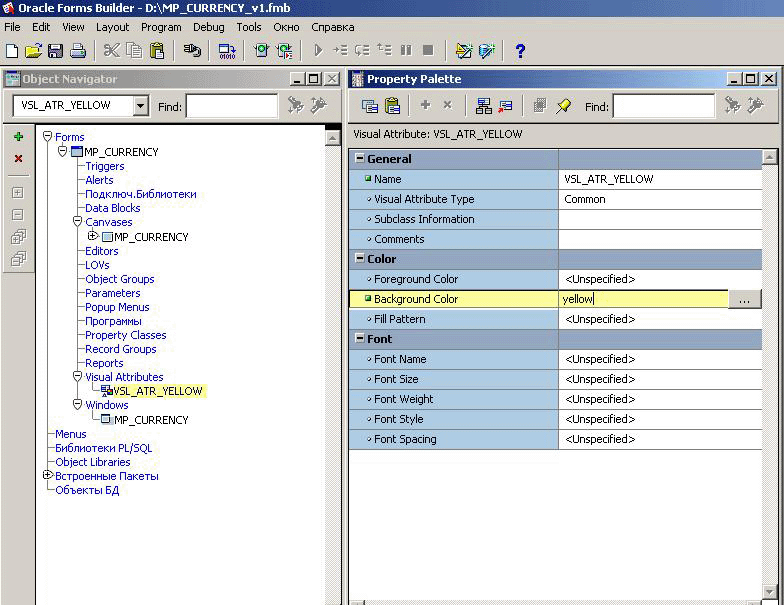The width and height of the screenshot is (784, 605).
Task: Collapse the Font property group
Action: [360, 338]
